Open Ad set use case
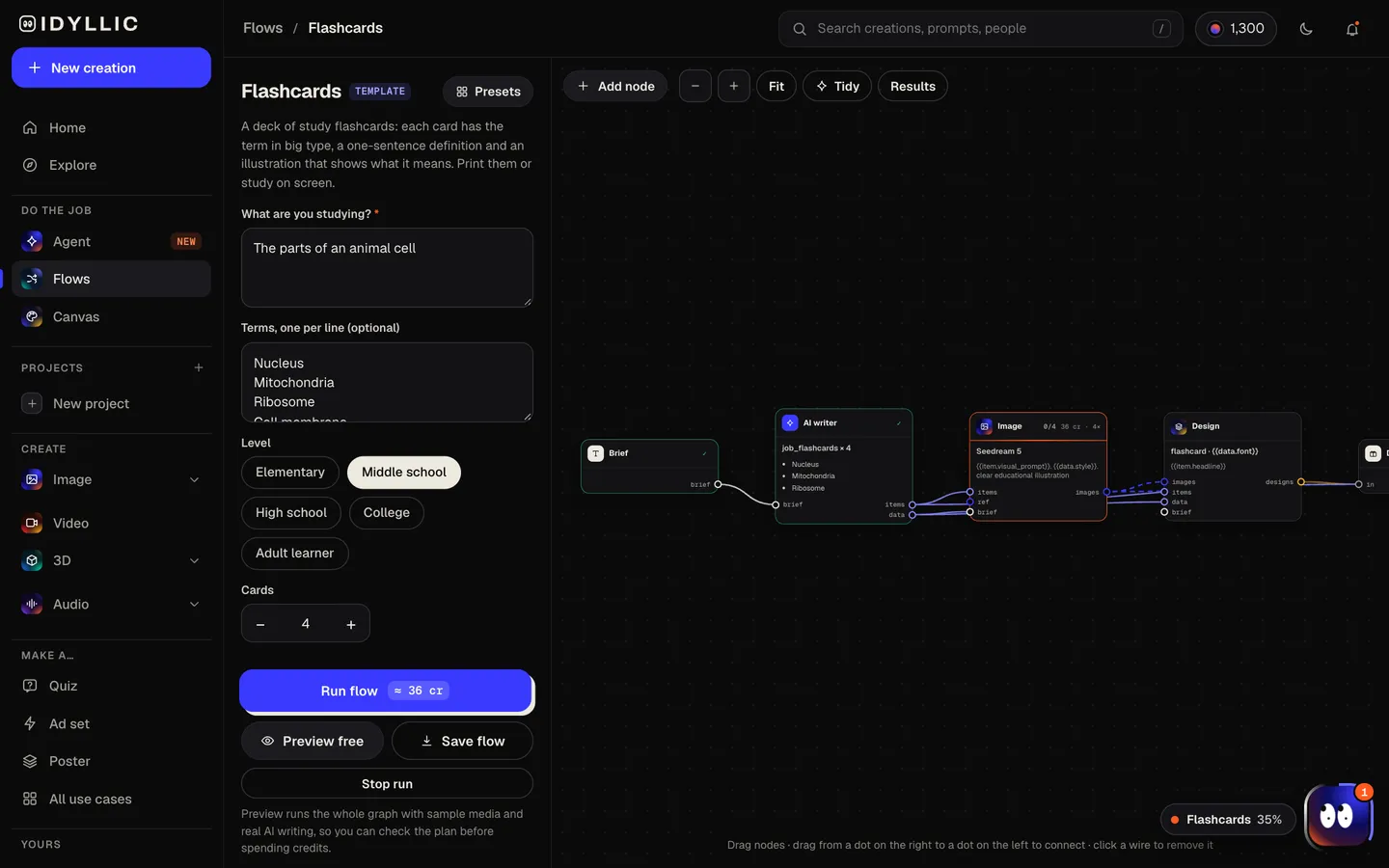1389x868 pixels. pyautogui.click(x=111, y=723)
